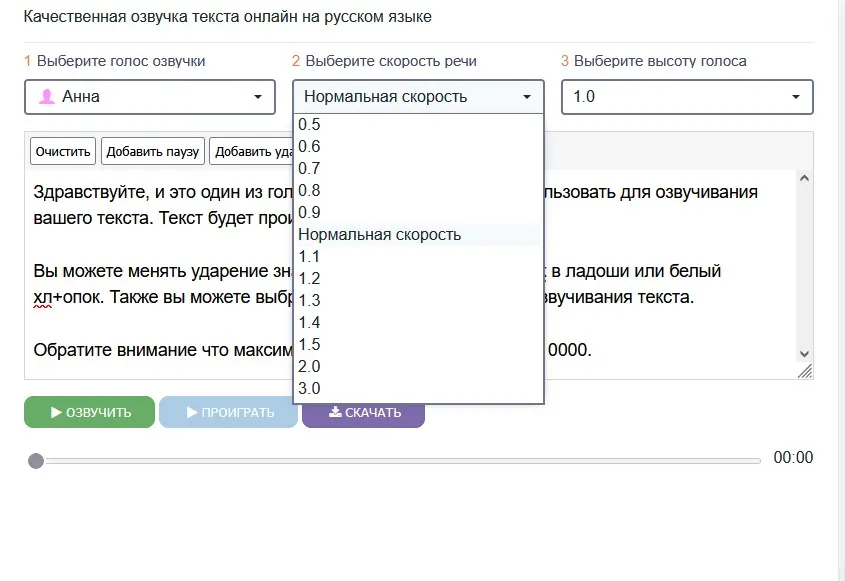Select speed 0.6 in the list
The image size is (845, 581).
tap(418, 147)
